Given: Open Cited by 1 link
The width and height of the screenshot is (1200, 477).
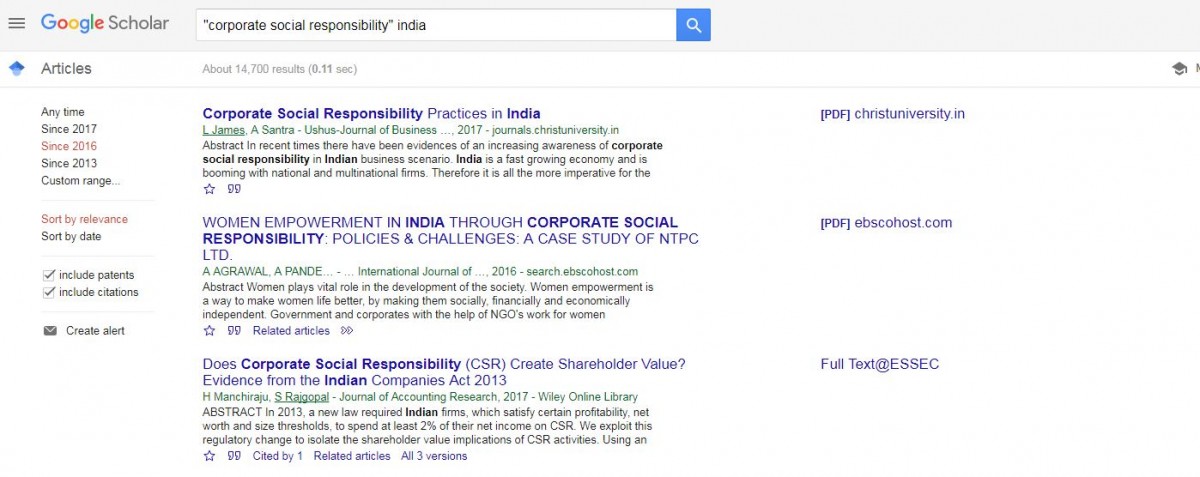Looking at the screenshot, I should pos(278,456).
